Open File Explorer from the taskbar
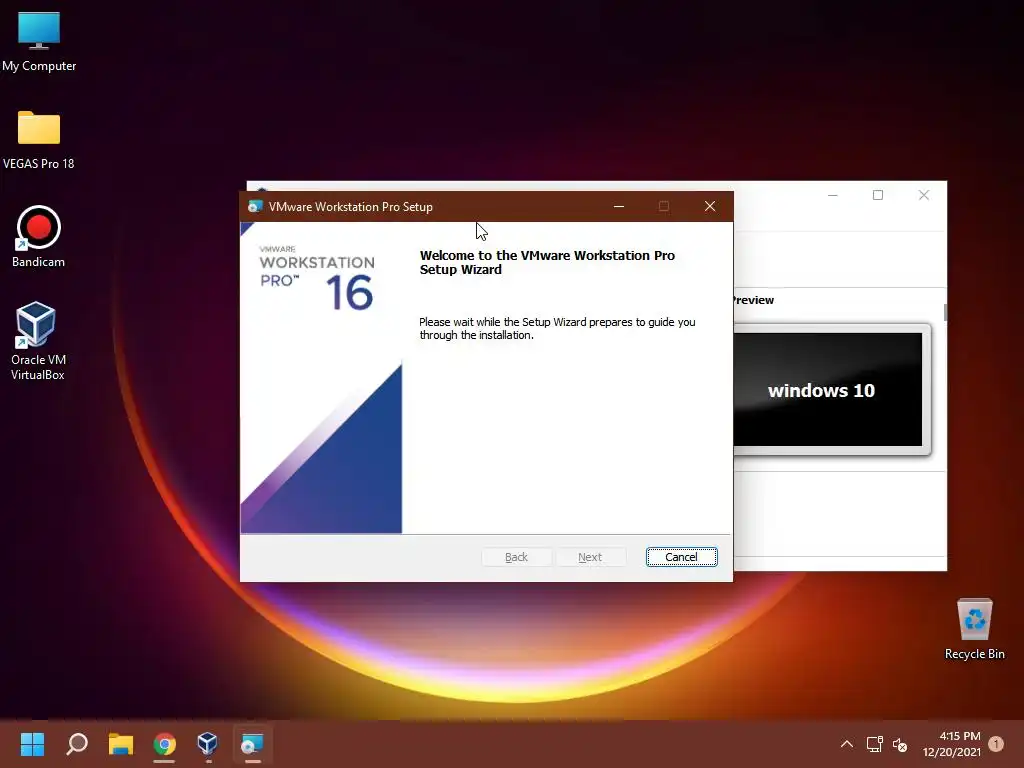This screenshot has height=768, width=1024. coord(121,744)
